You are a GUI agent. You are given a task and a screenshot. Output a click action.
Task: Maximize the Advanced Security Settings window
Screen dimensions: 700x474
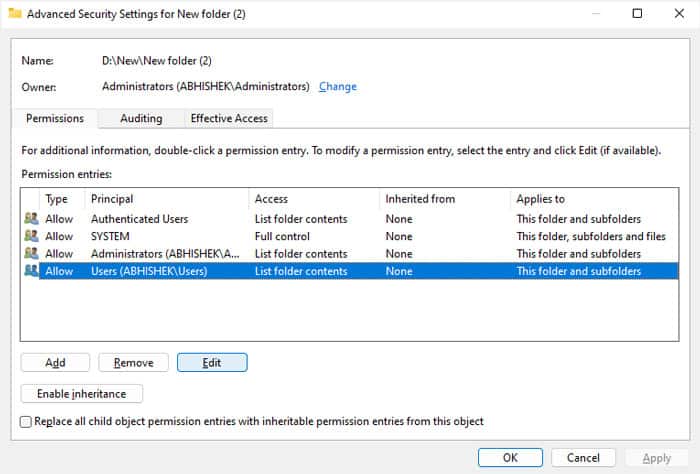click(x=638, y=13)
